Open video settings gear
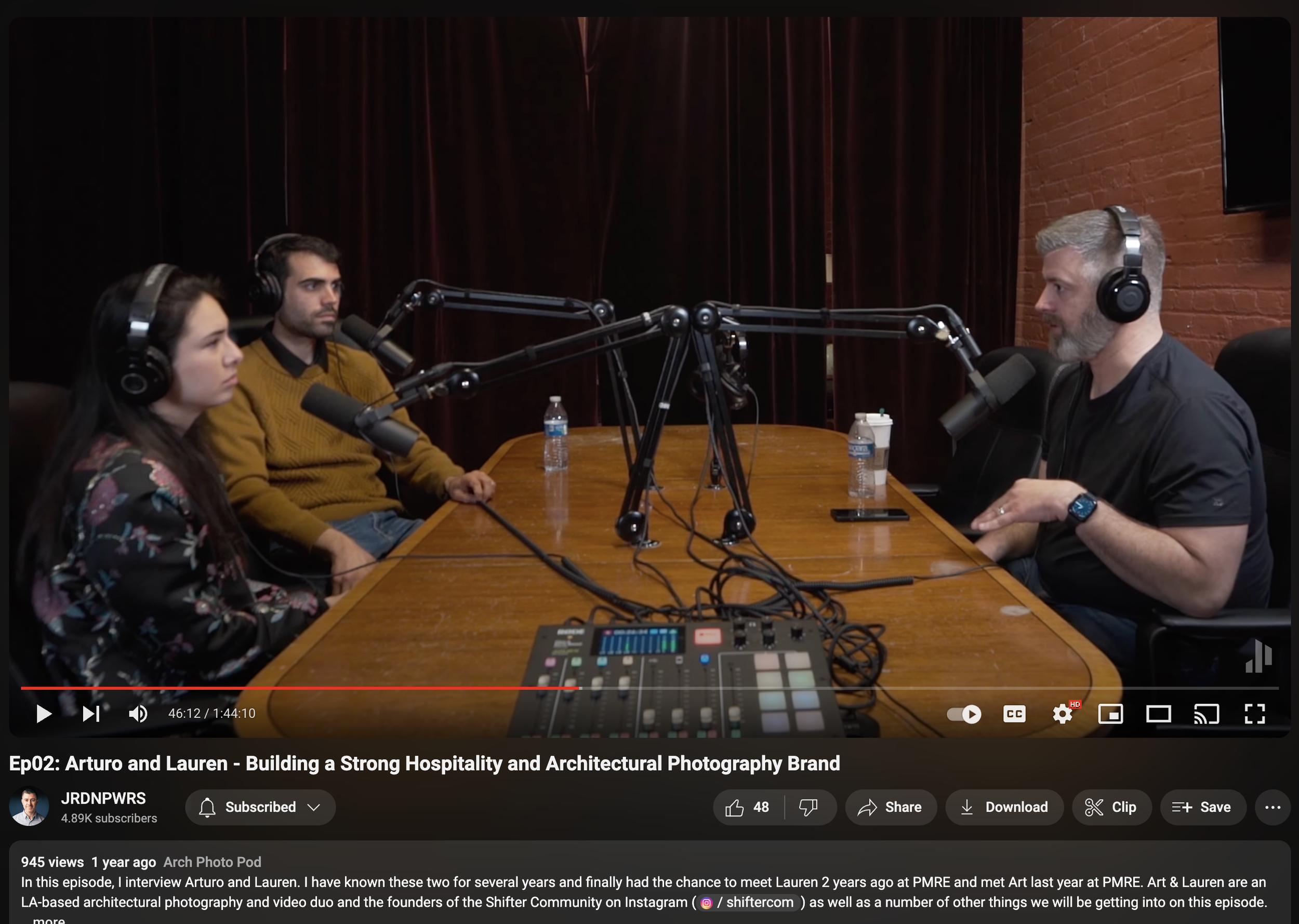This screenshot has height=924, width=1299. pyautogui.click(x=1062, y=714)
